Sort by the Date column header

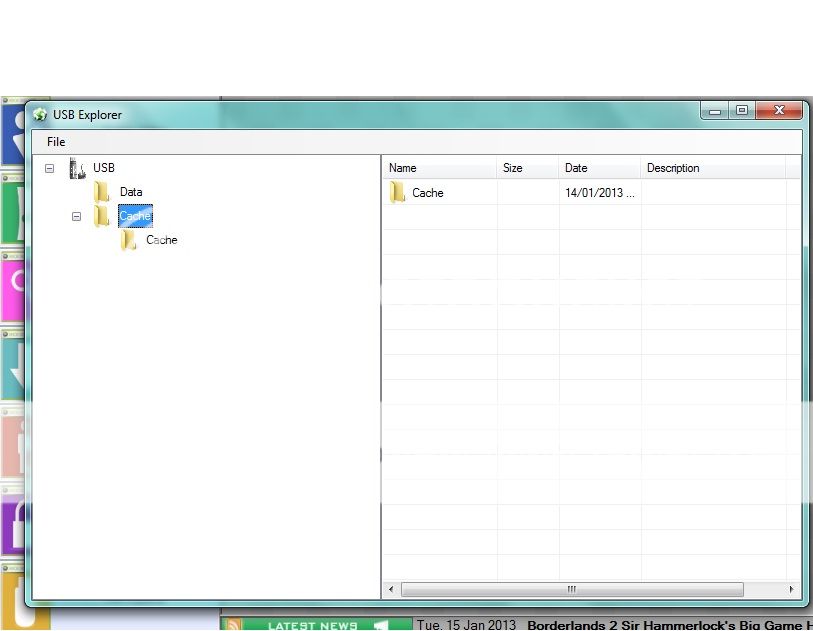(x=599, y=168)
